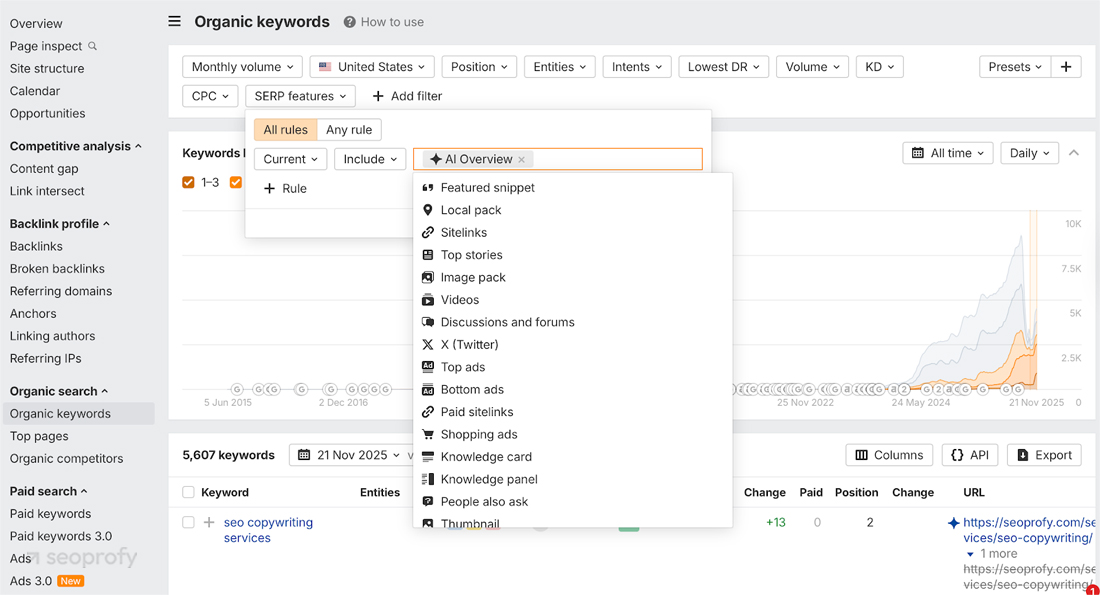Select the X (Twitter) feature icon

[x=426, y=344]
